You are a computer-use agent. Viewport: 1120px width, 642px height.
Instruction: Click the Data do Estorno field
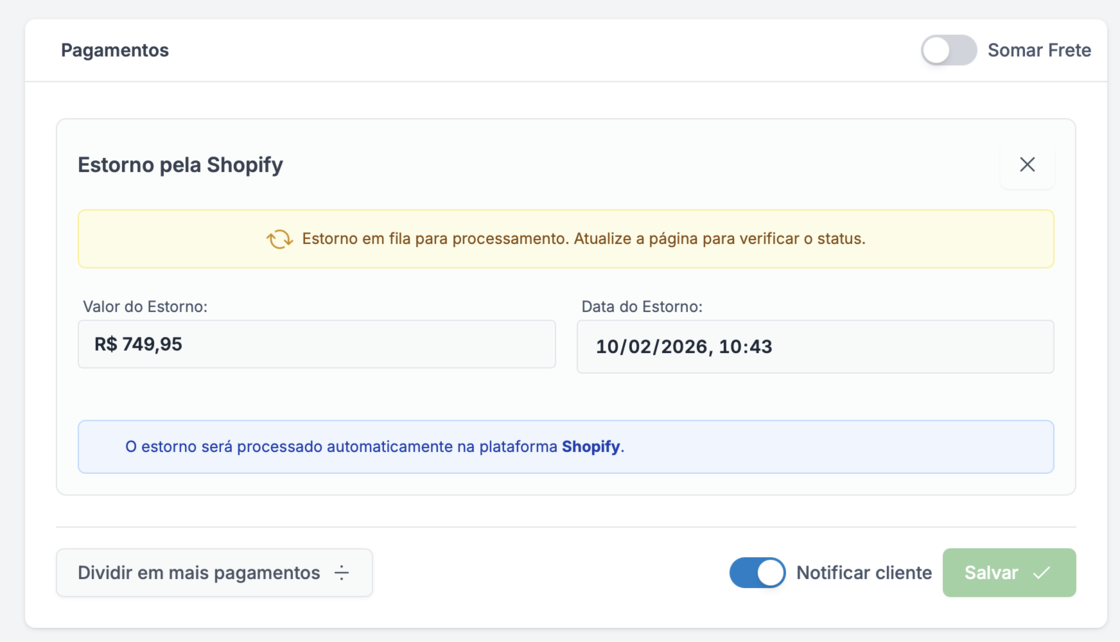814,347
